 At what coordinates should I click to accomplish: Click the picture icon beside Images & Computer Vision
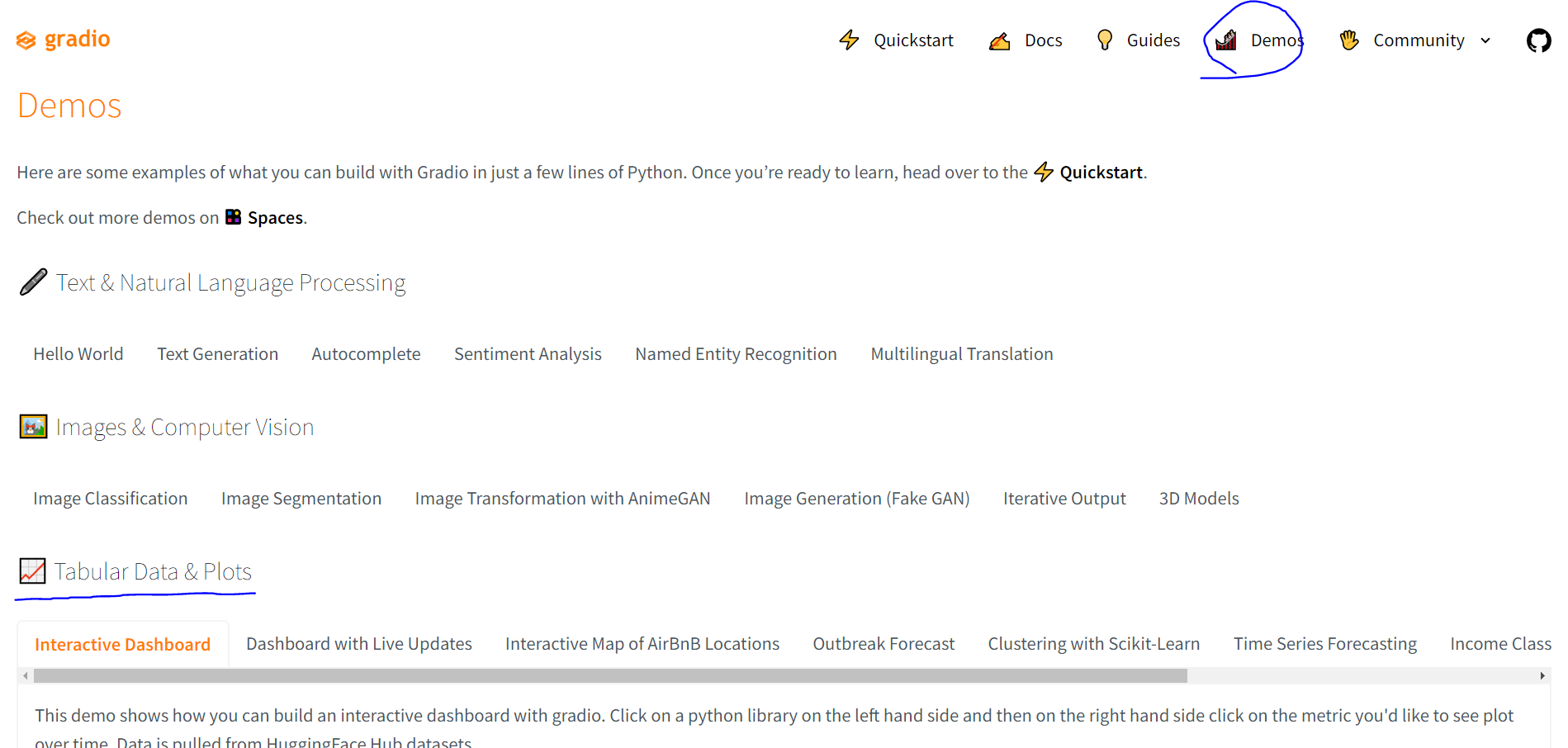click(33, 427)
